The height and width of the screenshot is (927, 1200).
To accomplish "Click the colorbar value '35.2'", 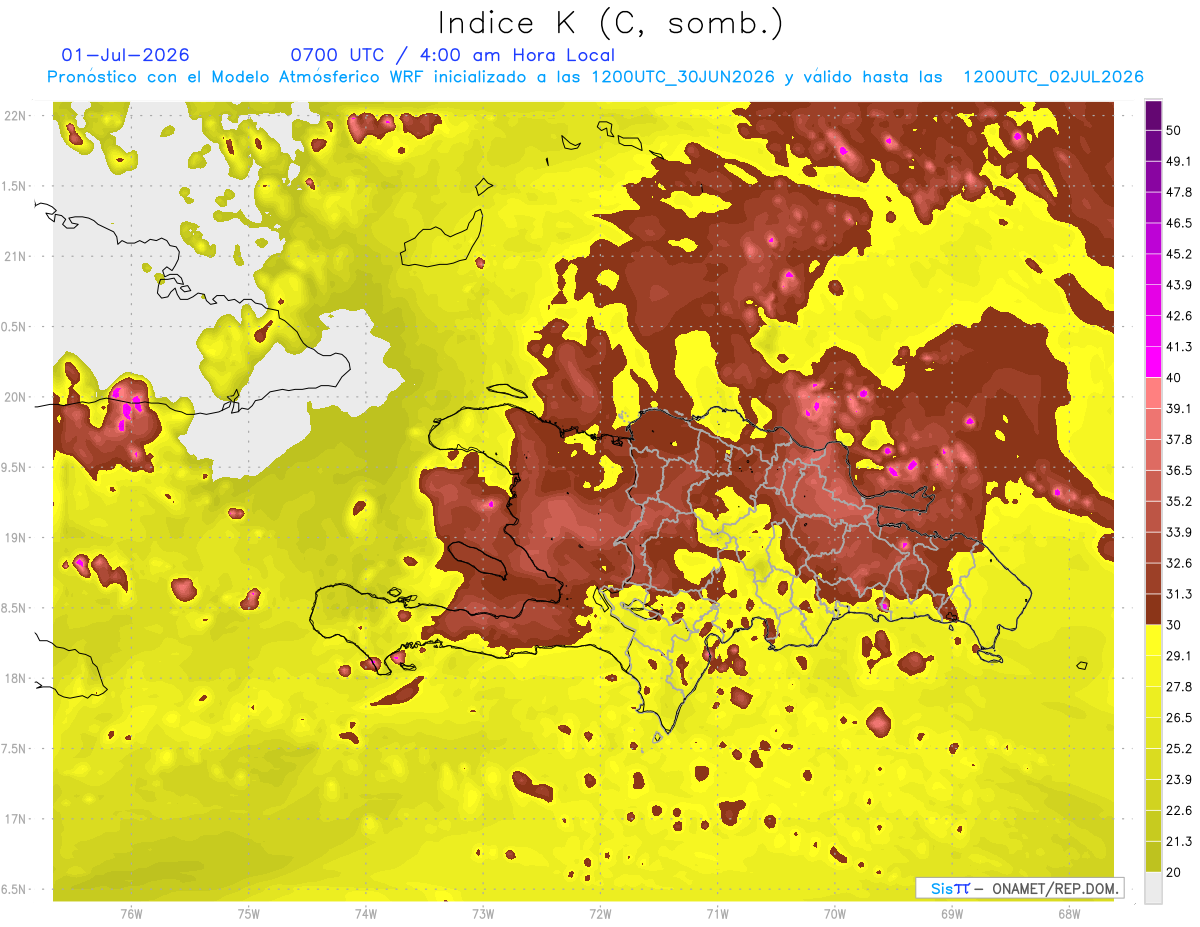I will pyautogui.click(x=1179, y=501).
